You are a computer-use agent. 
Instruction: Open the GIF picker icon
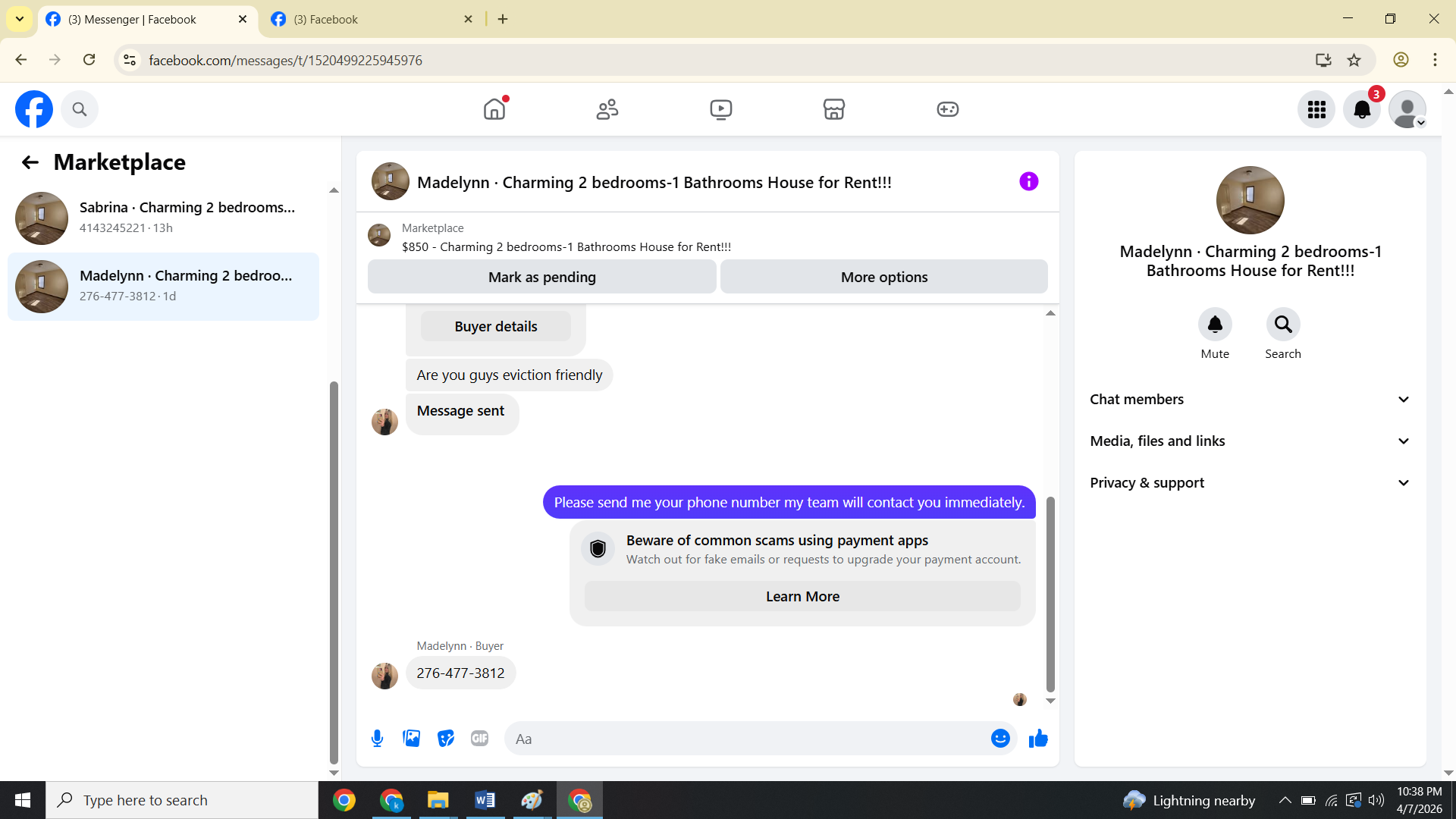pyautogui.click(x=479, y=739)
